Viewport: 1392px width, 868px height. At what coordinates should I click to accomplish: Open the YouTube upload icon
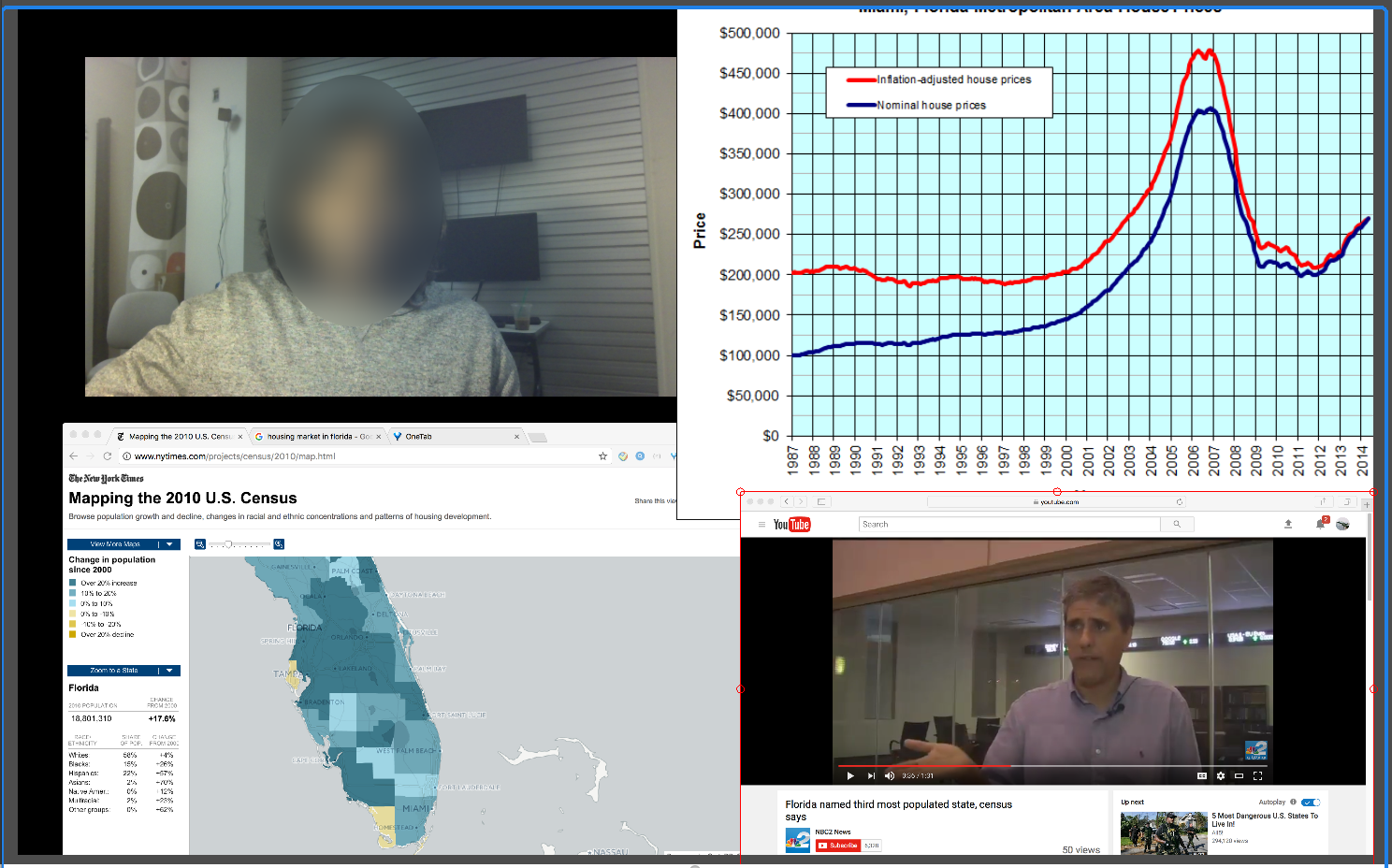(x=1288, y=524)
